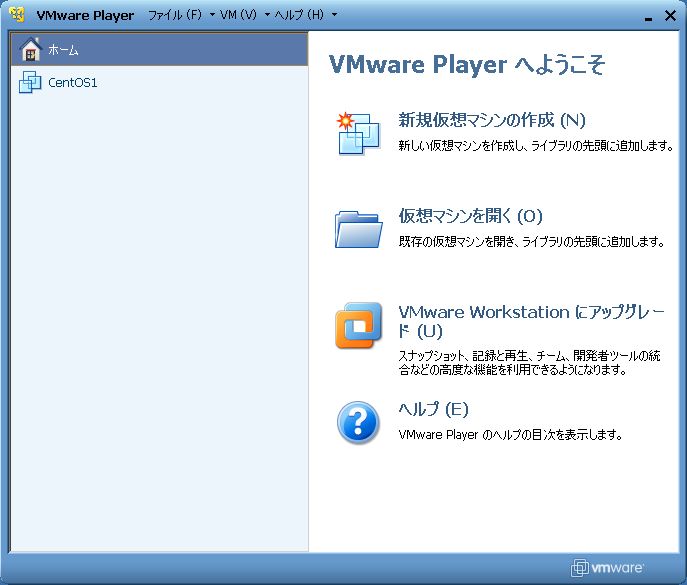Close the VMware Player window

[x=670, y=15]
